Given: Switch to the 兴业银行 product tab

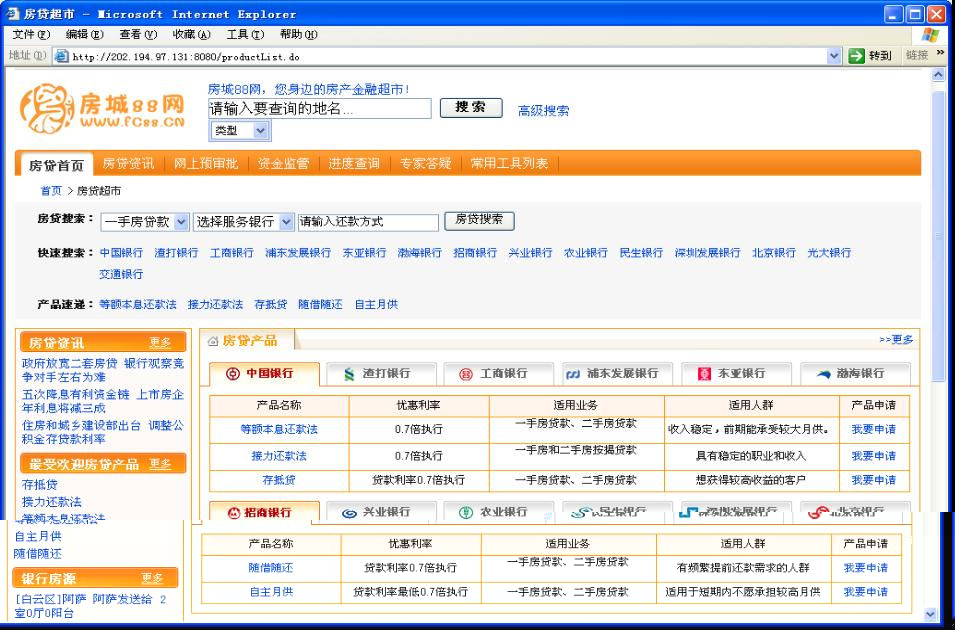Looking at the screenshot, I should (381, 512).
